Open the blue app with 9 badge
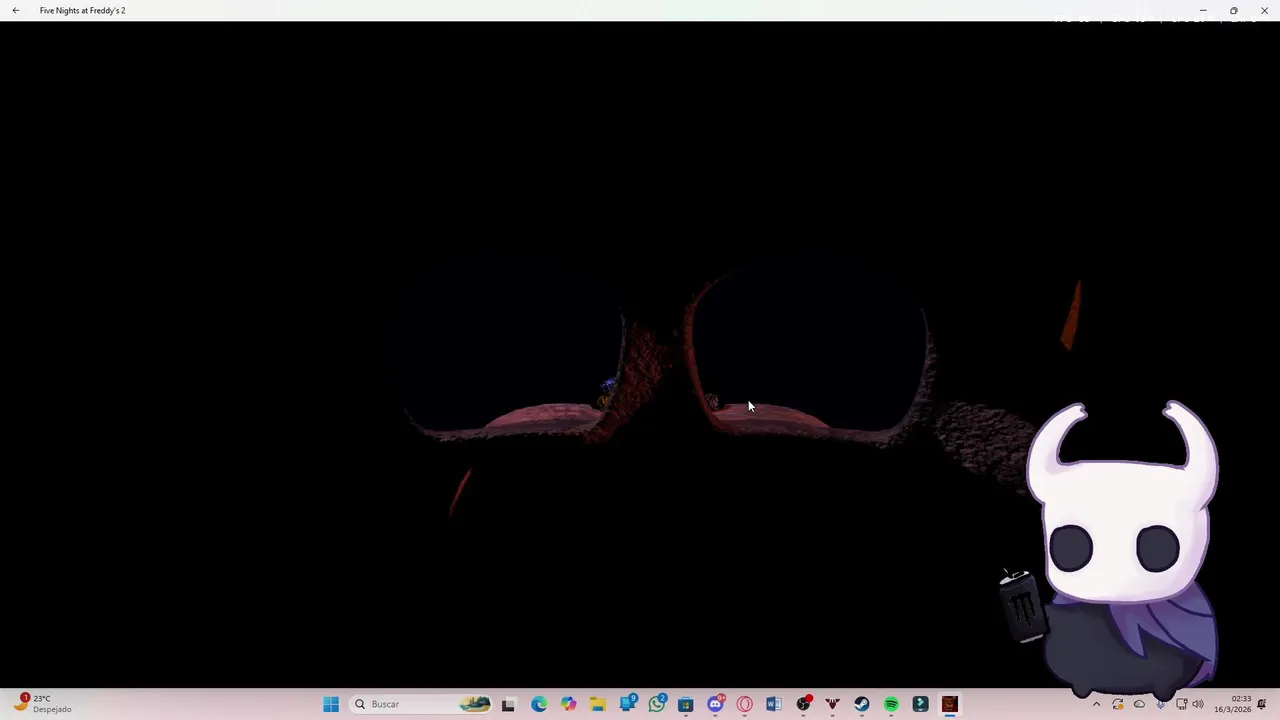The width and height of the screenshot is (1280, 720). [x=627, y=704]
